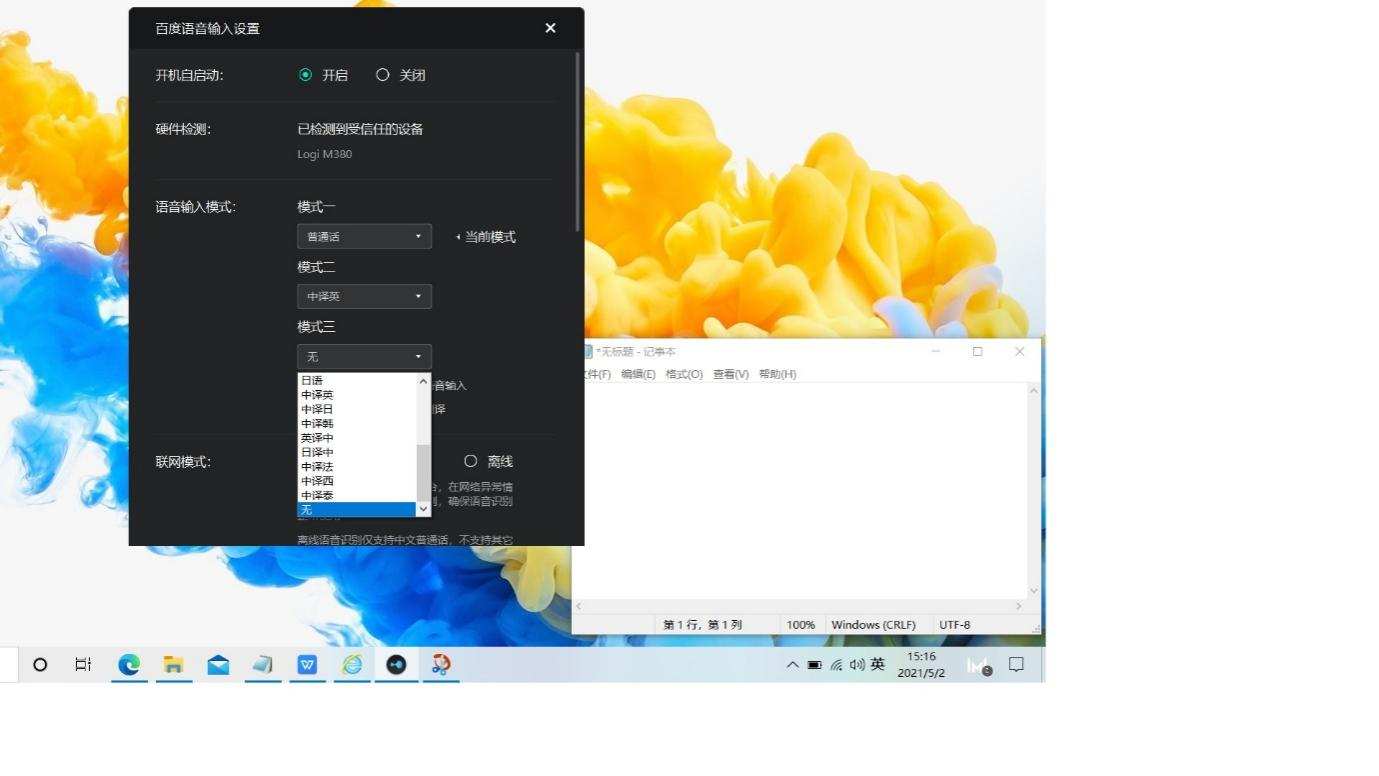This screenshot has height=776, width=1379.
Task: Start WPS Office from the taskbar
Action: (x=306, y=664)
